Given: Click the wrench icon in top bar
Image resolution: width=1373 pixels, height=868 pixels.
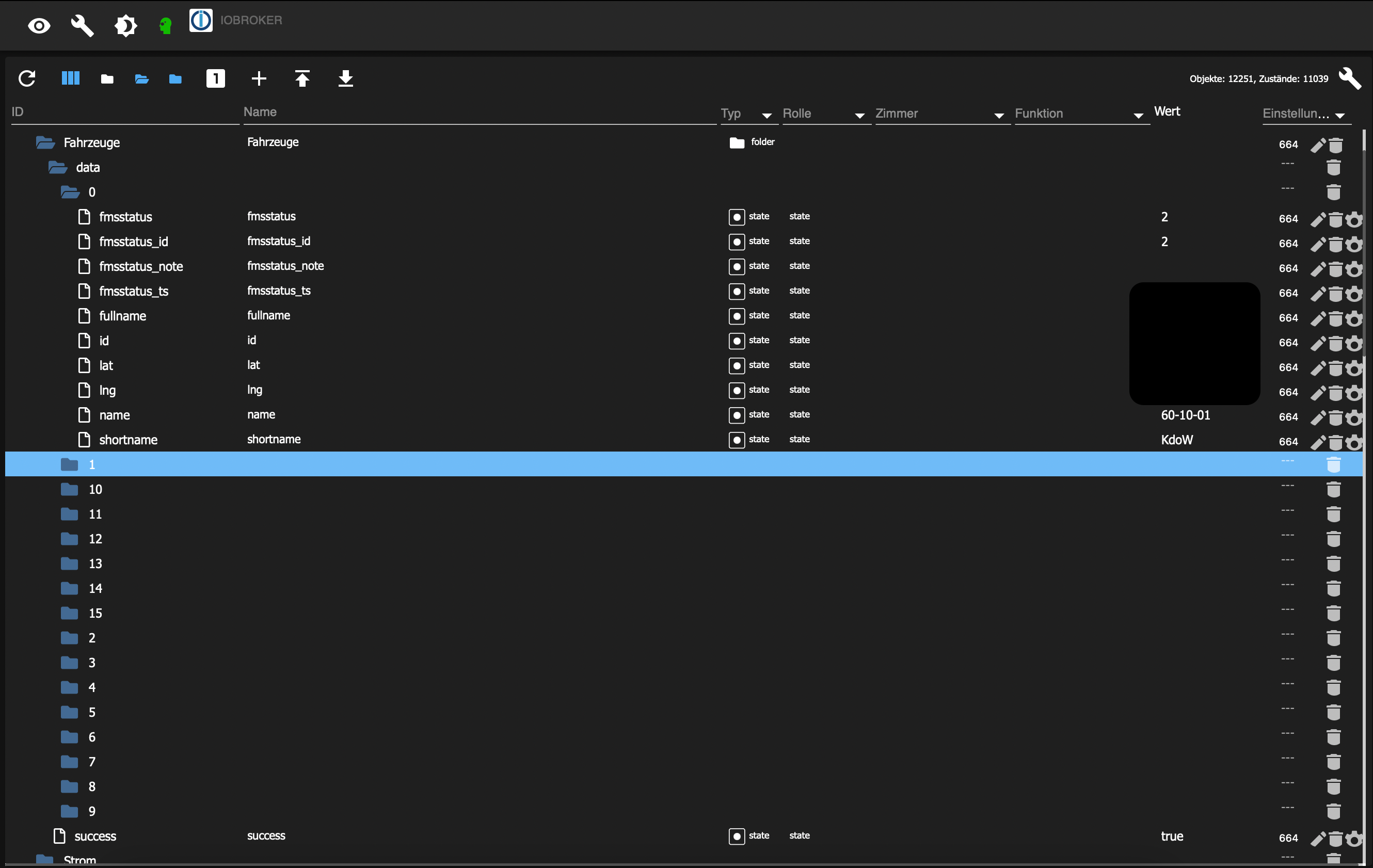Looking at the screenshot, I should click(82, 26).
